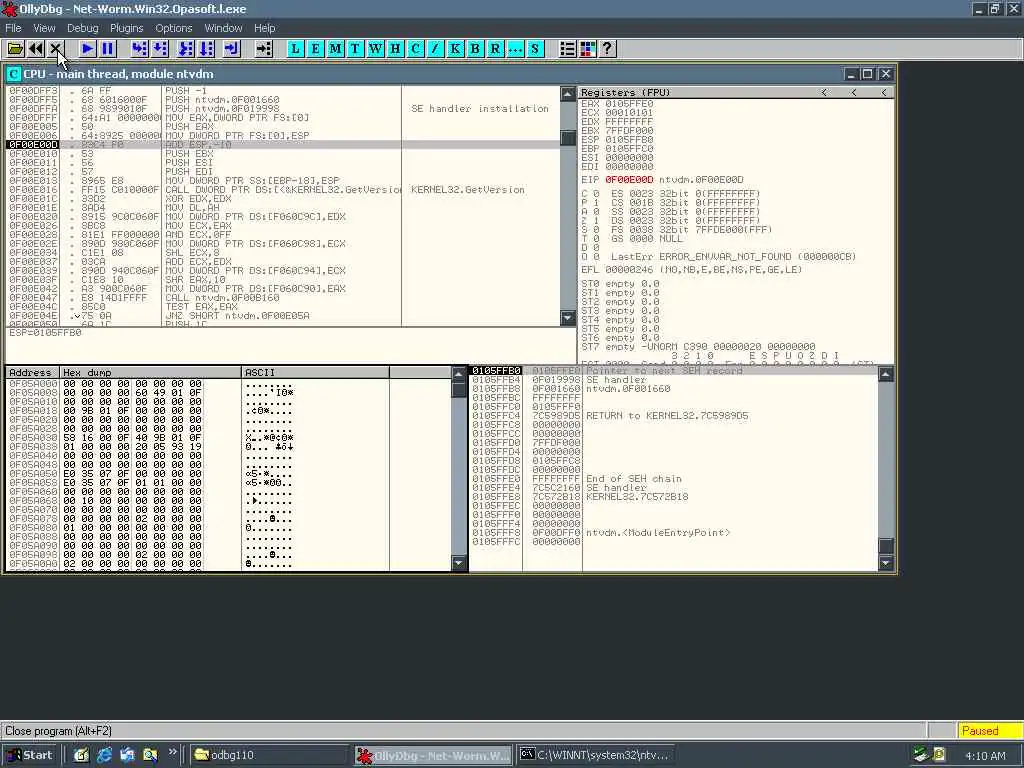Click the Step over toolbar icon
The height and width of the screenshot is (768, 1024).
click(x=160, y=49)
